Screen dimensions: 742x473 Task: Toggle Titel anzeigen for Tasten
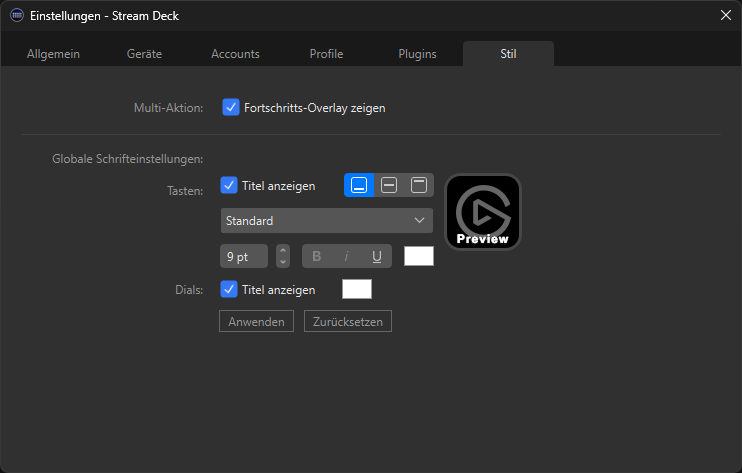coord(228,185)
